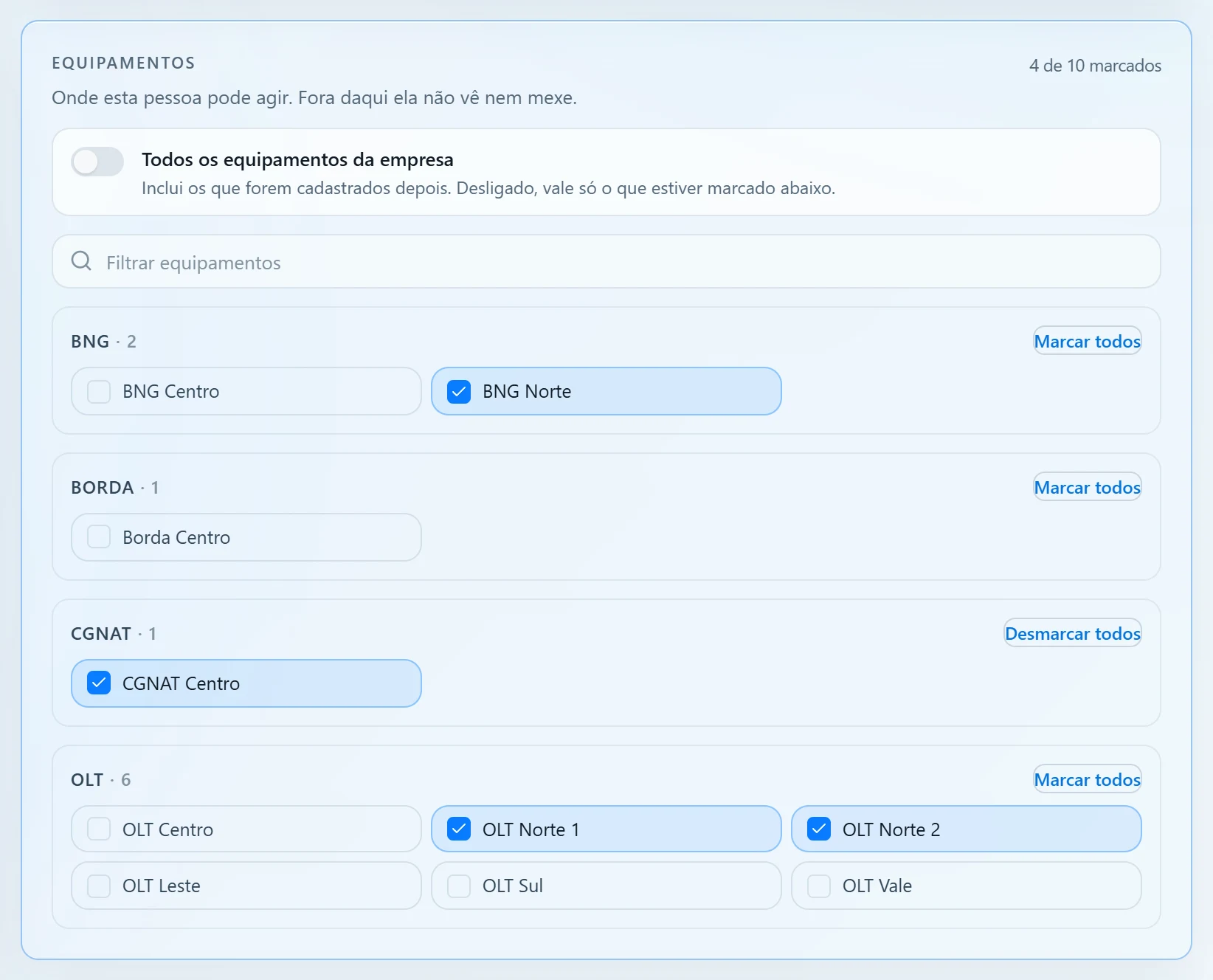Check the OLT Sul checkbox
The image size is (1213, 980).
(459, 886)
